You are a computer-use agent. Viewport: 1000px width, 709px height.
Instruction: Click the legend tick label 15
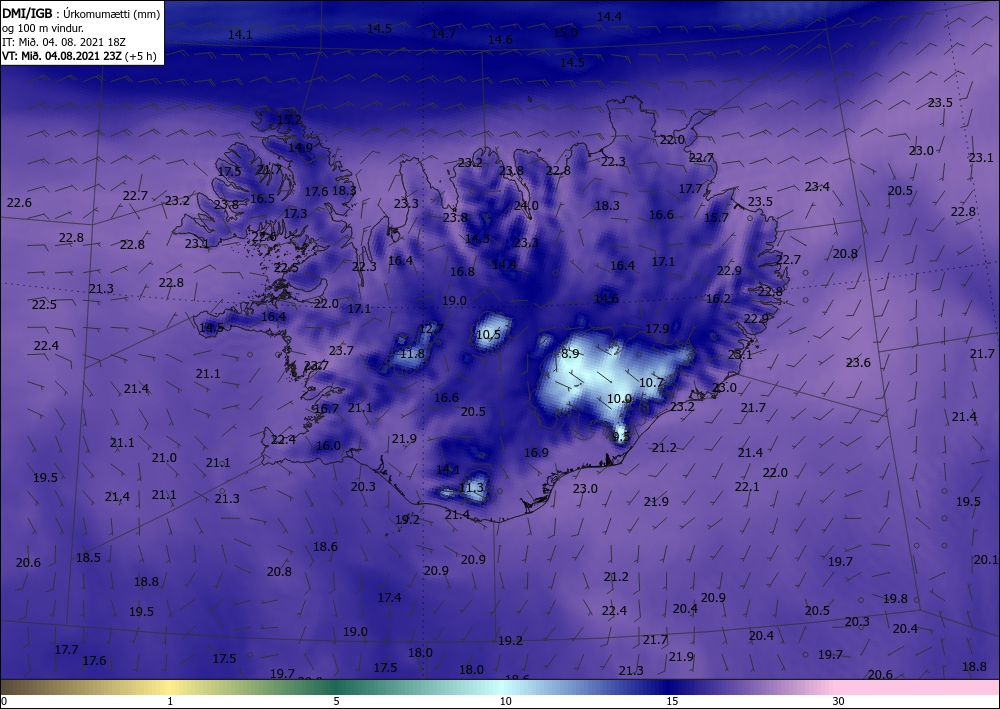tap(672, 702)
